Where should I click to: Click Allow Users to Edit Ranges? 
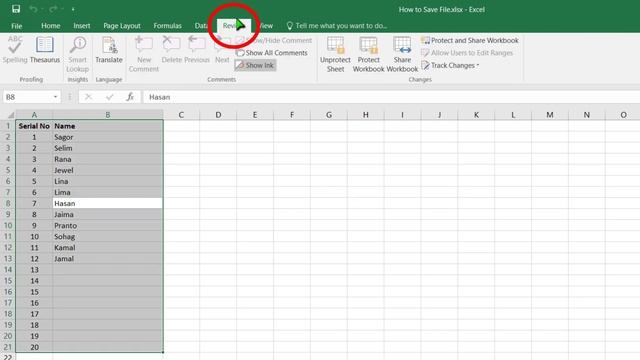[467, 53]
